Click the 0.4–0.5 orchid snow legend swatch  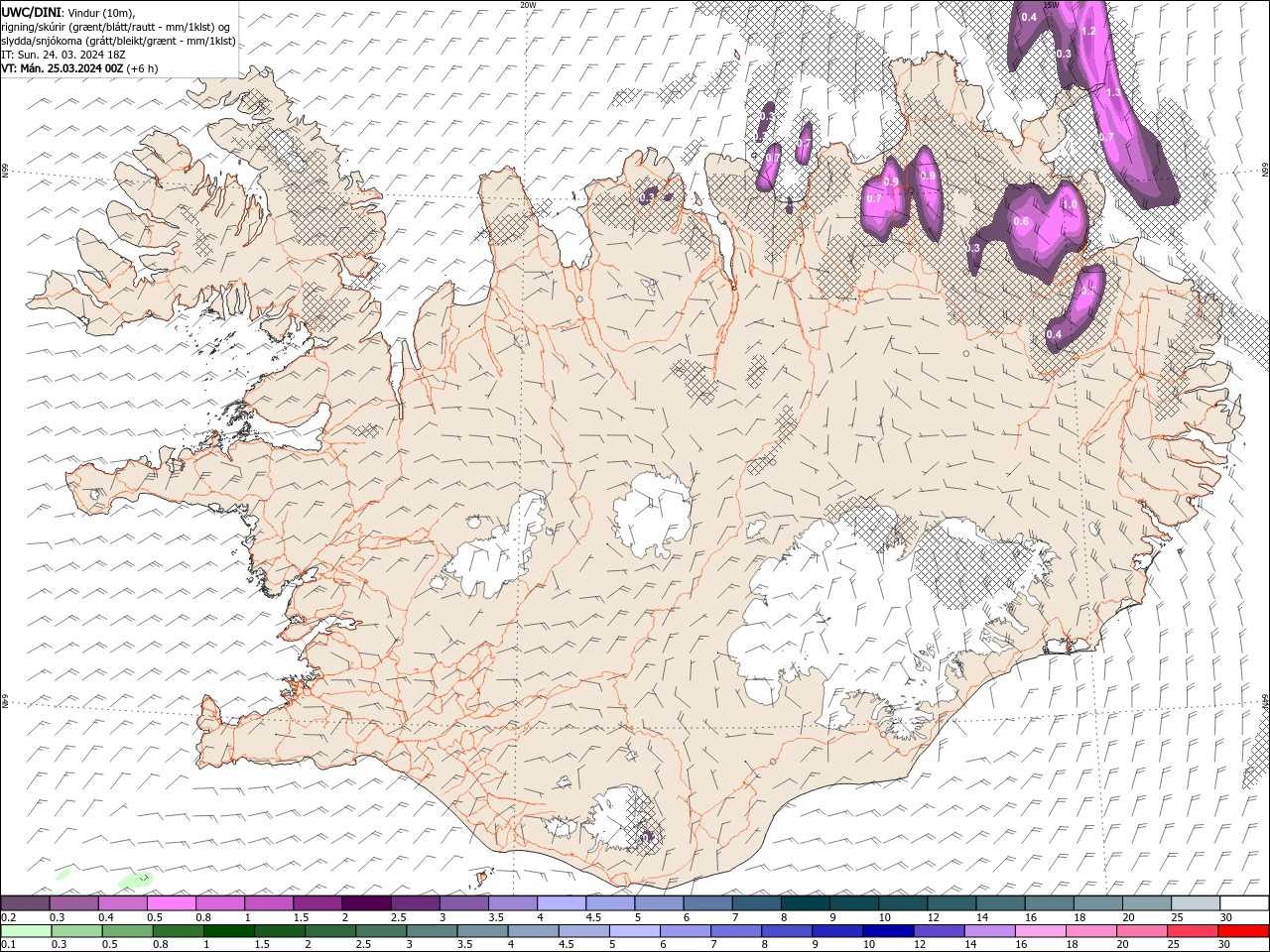(x=123, y=903)
